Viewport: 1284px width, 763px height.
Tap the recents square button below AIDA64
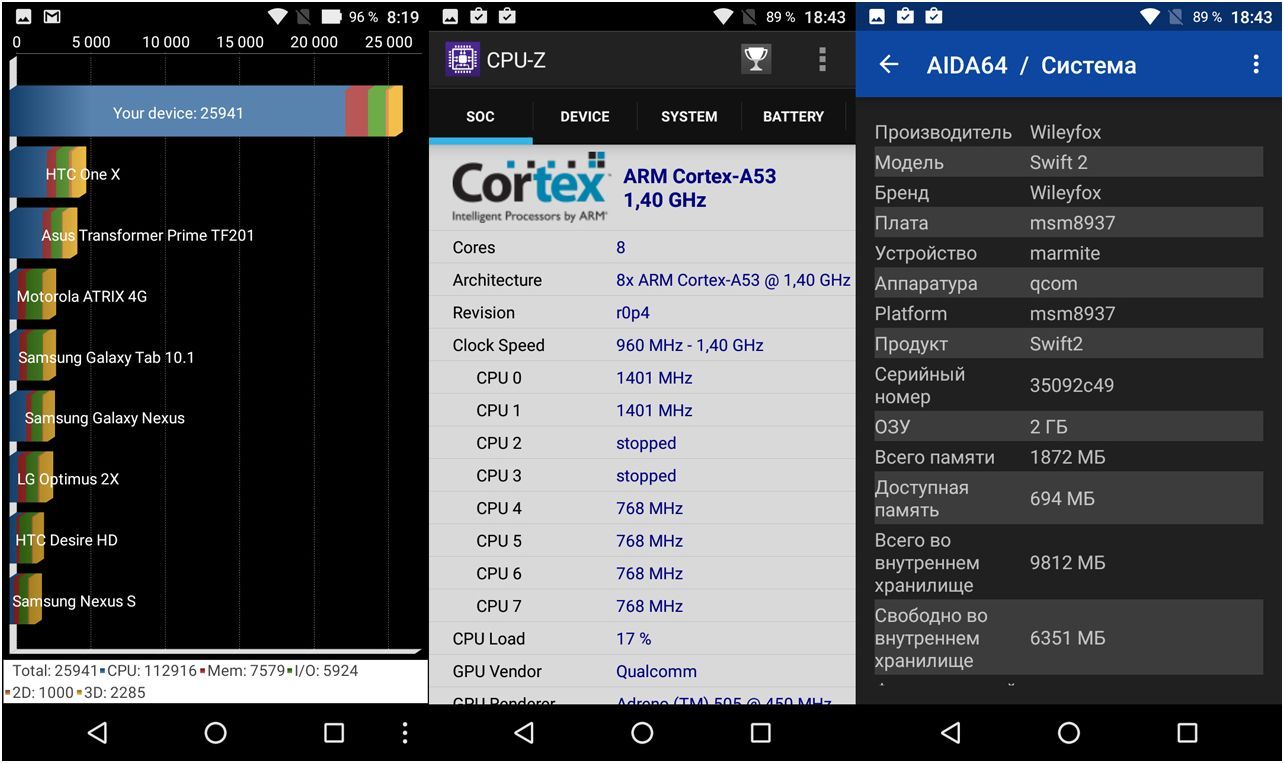pyautogui.click(x=1187, y=733)
